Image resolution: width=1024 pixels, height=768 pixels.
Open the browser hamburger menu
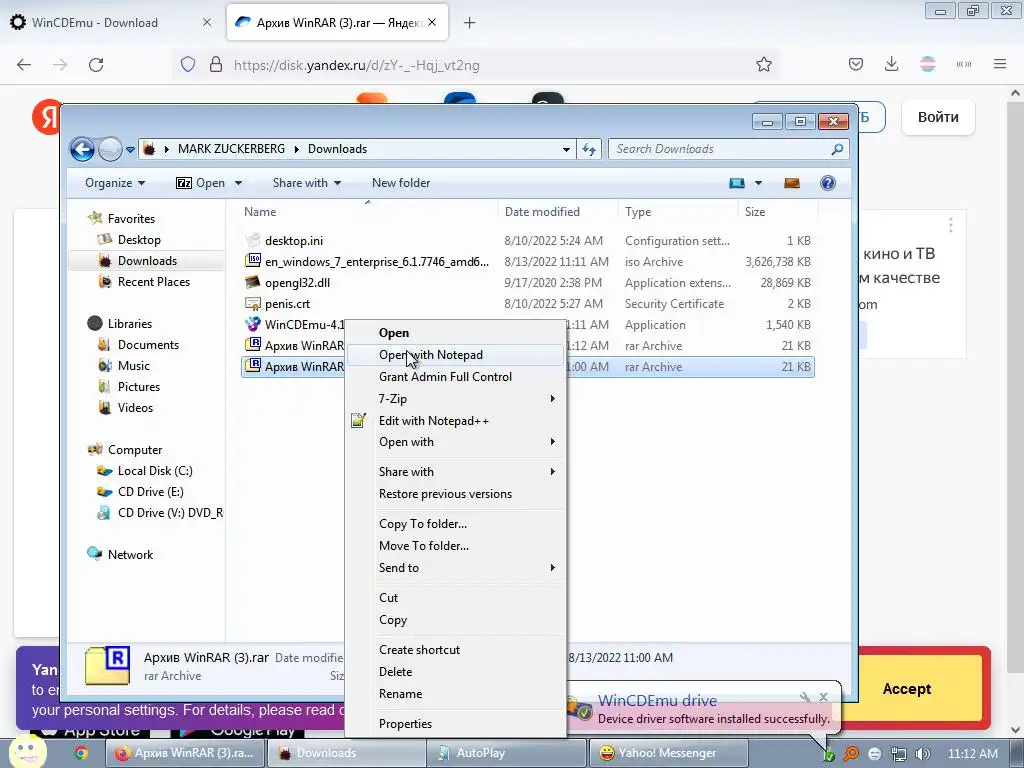[1000, 64]
